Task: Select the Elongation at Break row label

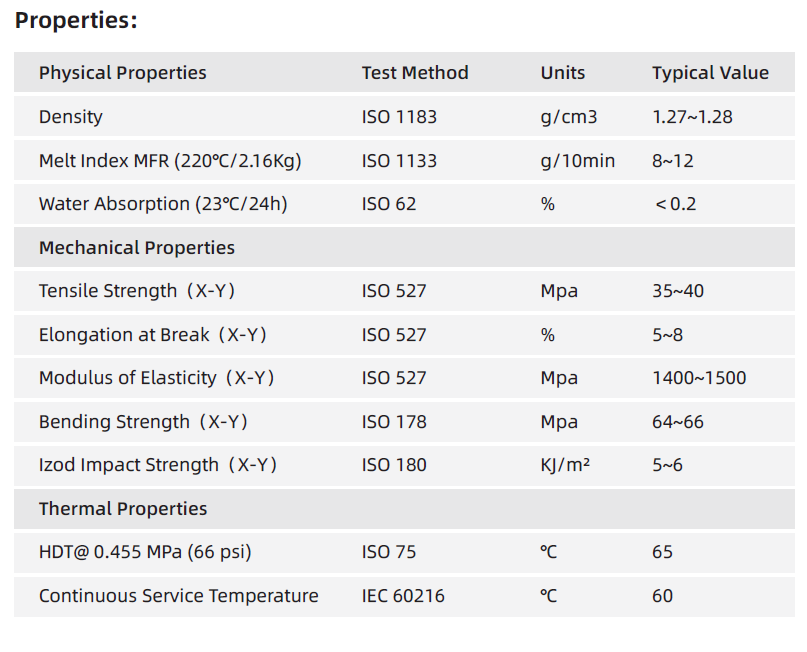Action: click(x=153, y=335)
